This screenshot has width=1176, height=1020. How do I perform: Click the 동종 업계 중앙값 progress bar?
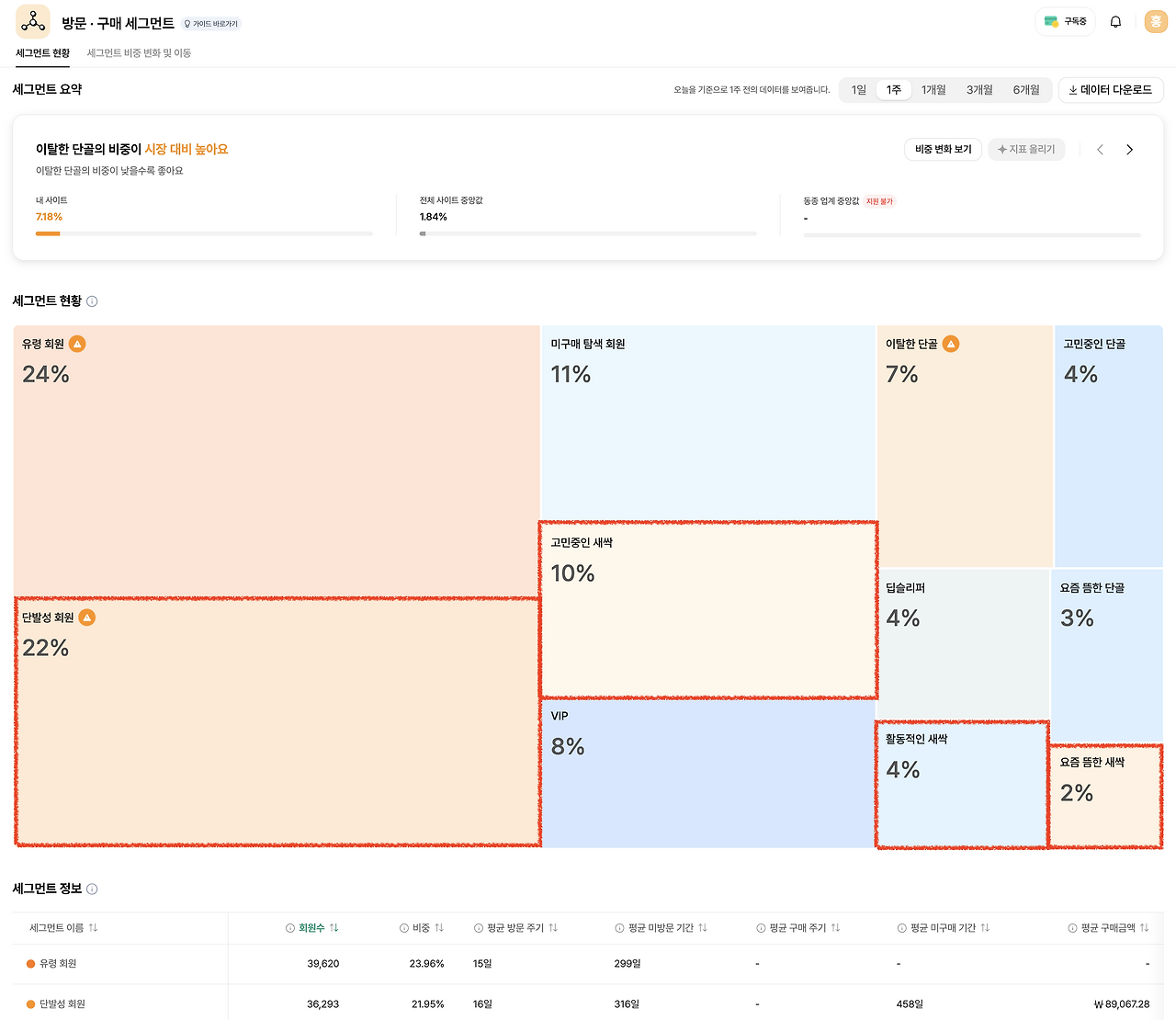(972, 235)
